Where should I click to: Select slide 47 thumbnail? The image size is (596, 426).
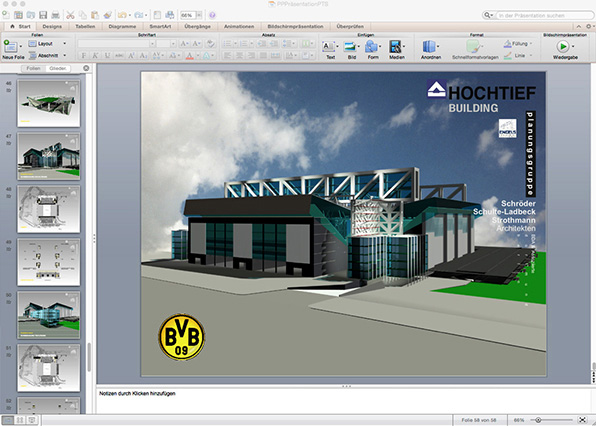click(x=49, y=156)
